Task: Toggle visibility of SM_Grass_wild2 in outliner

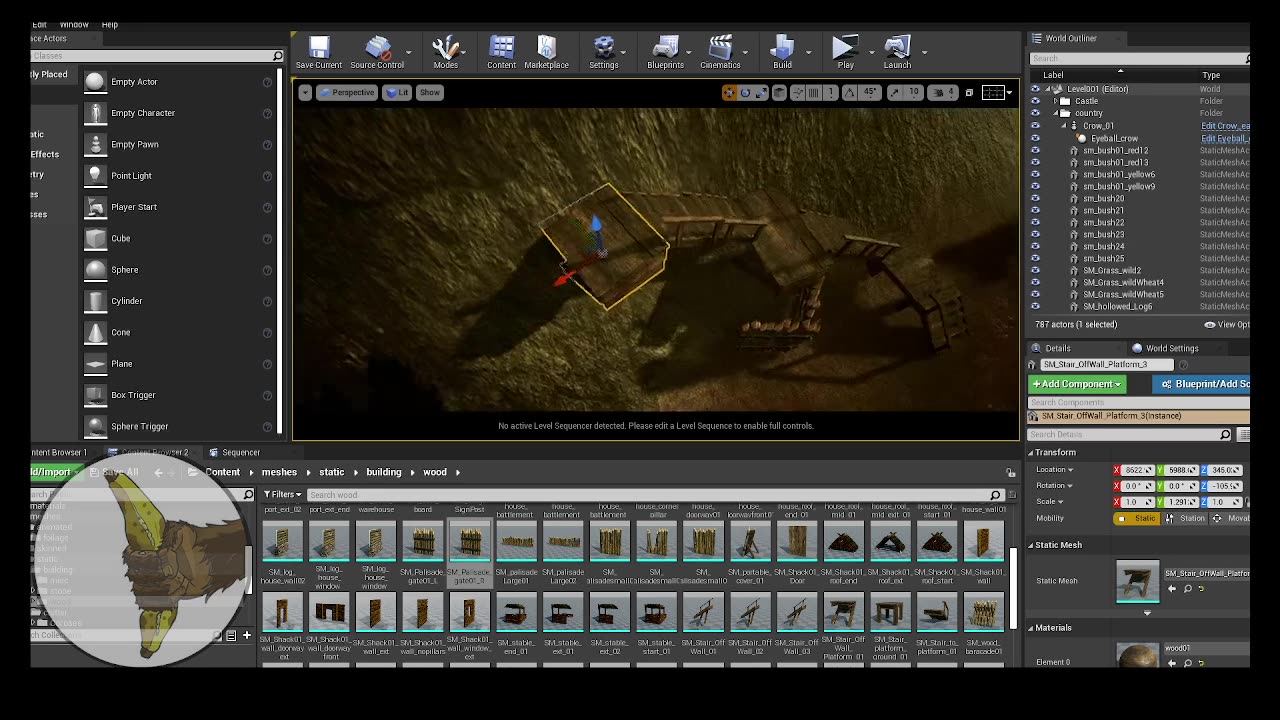Action: (1035, 270)
